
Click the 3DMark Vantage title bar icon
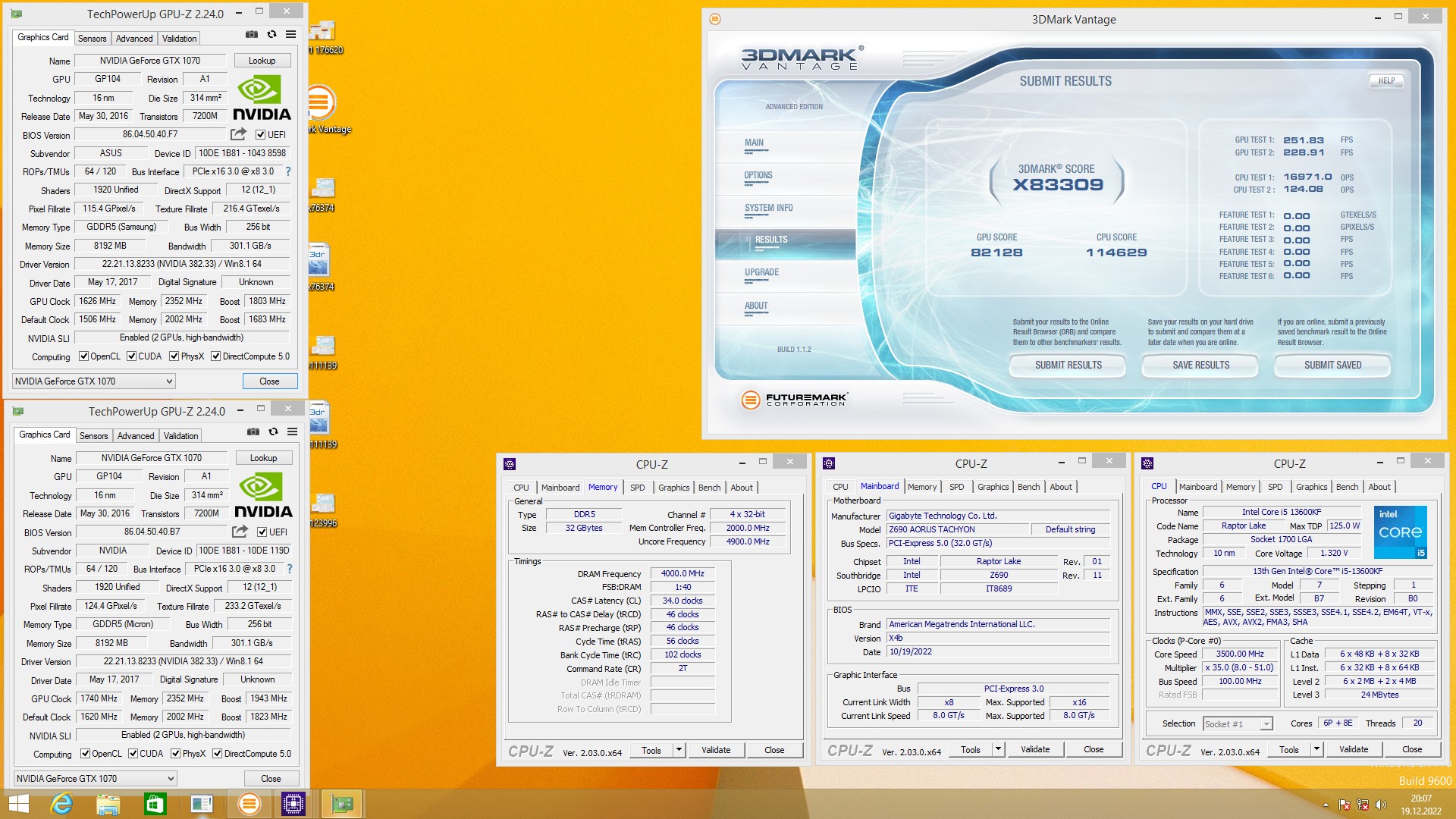pos(714,19)
